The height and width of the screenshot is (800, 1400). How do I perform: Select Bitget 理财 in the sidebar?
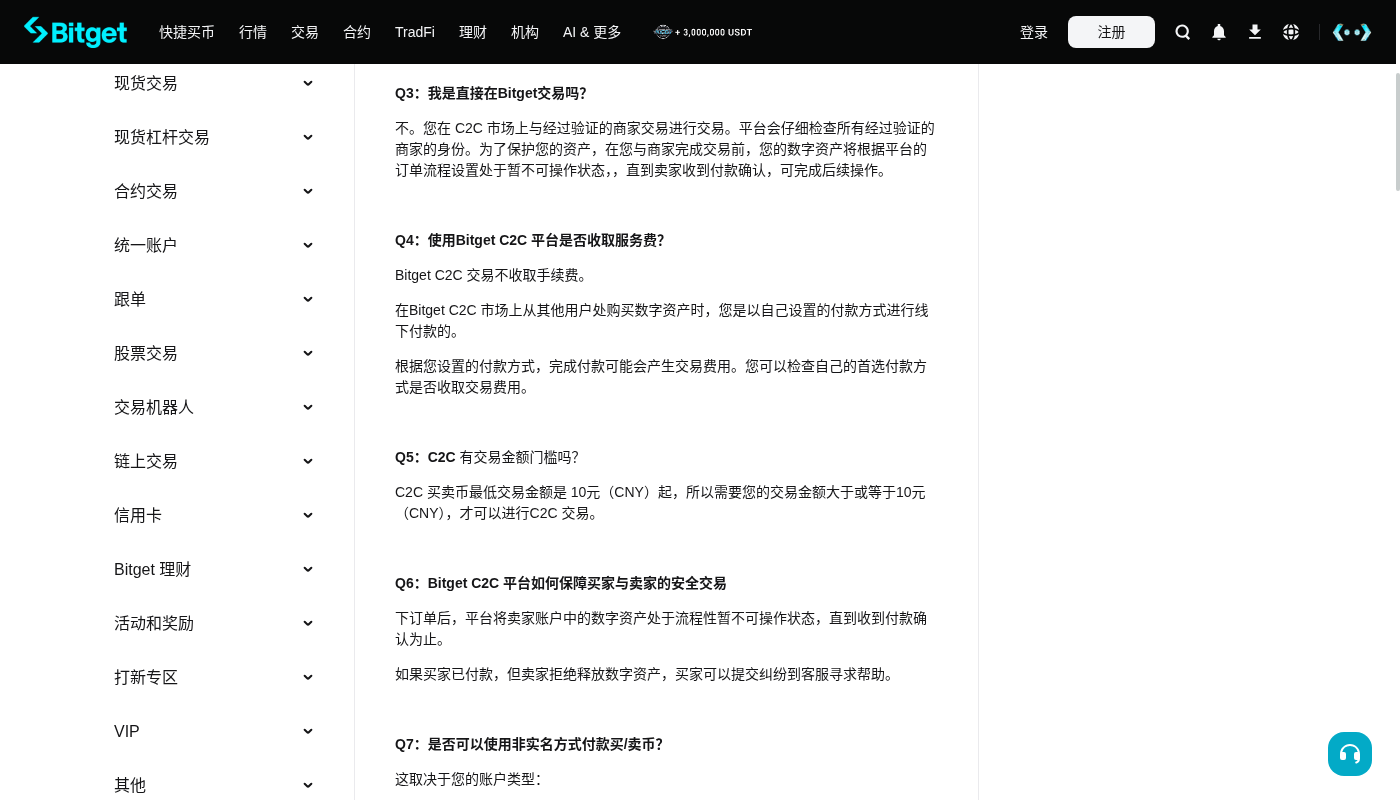point(152,569)
